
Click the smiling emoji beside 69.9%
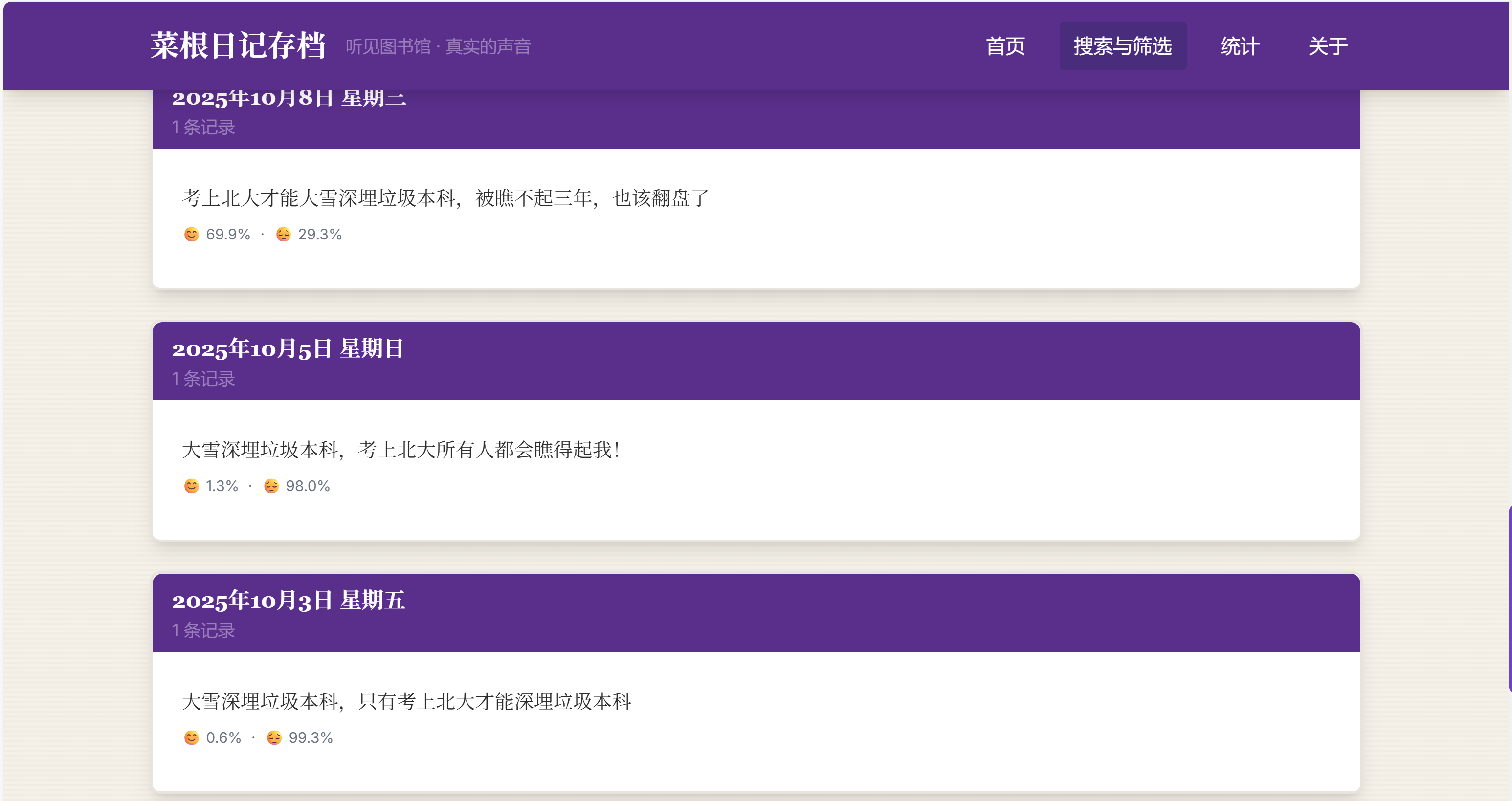(x=191, y=234)
